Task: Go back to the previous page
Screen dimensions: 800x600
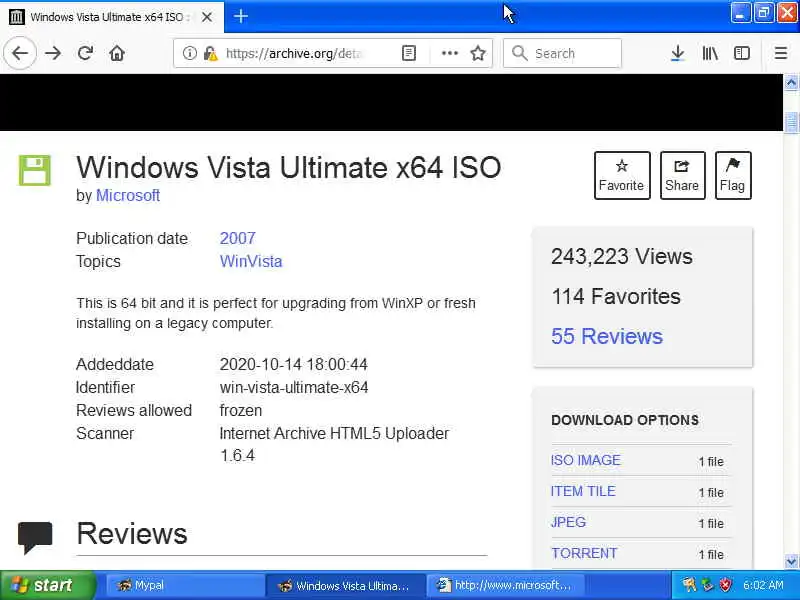Action: (x=20, y=53)
